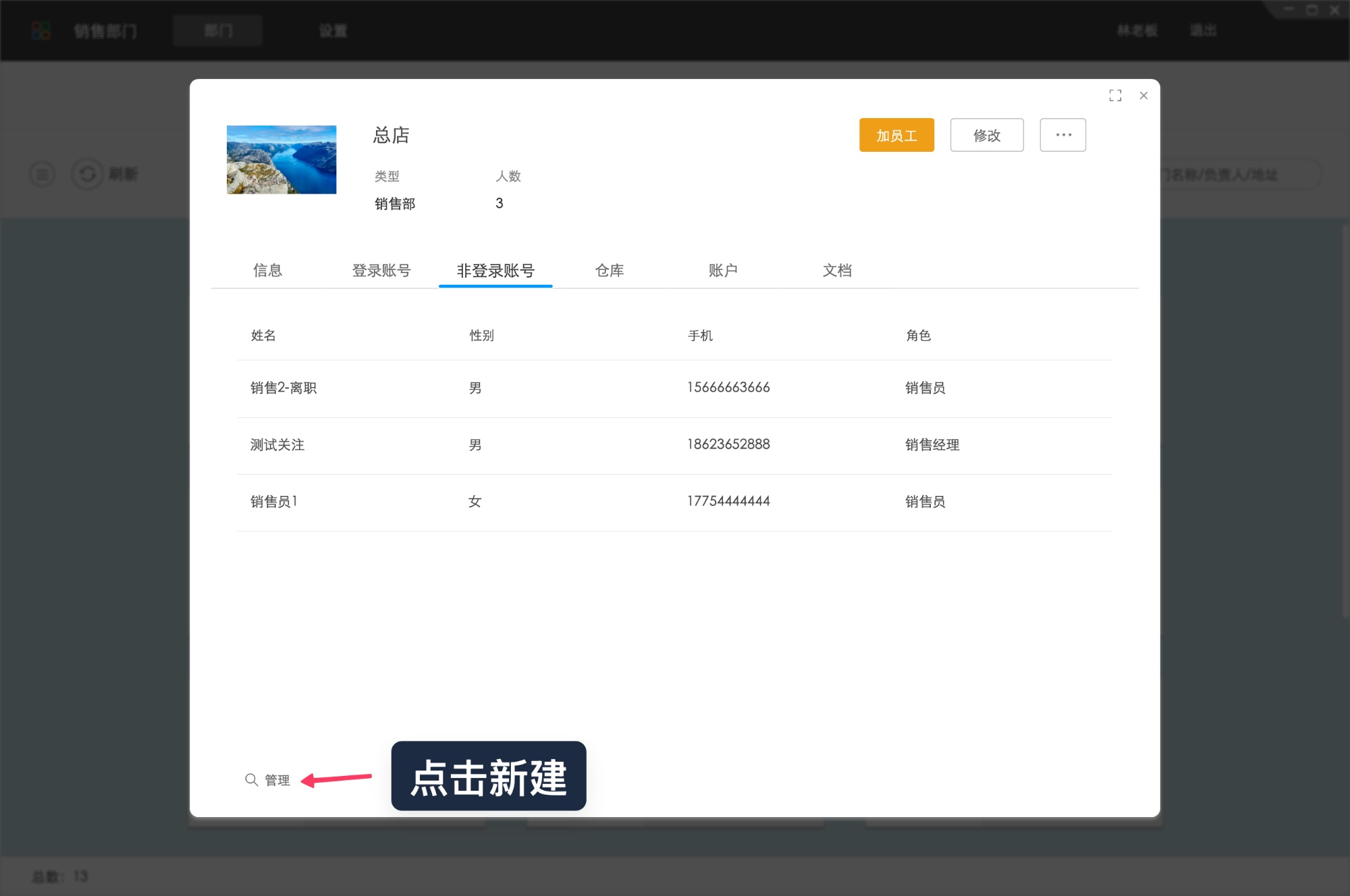View the 文档 tab
This screenshot has height=896, width=1350.
(x=838, y=270)
